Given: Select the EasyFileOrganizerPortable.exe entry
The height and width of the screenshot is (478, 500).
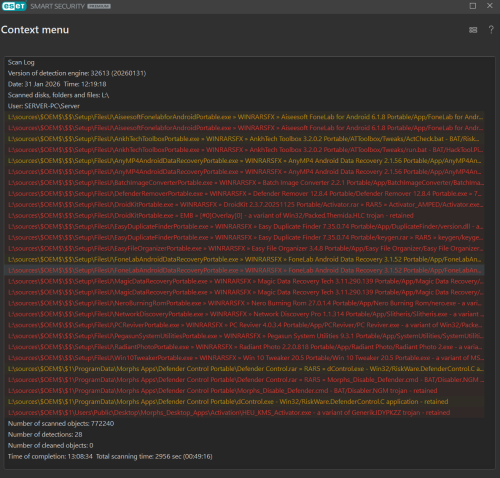Looking at the screenshot, I should point(245,249).
